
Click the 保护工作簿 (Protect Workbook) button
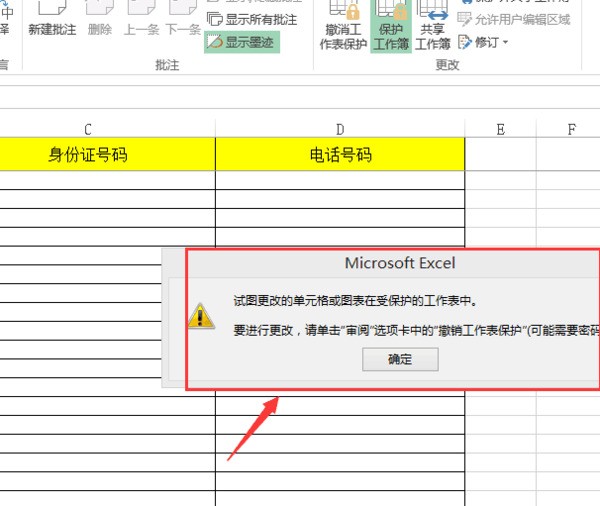(390, 27)
